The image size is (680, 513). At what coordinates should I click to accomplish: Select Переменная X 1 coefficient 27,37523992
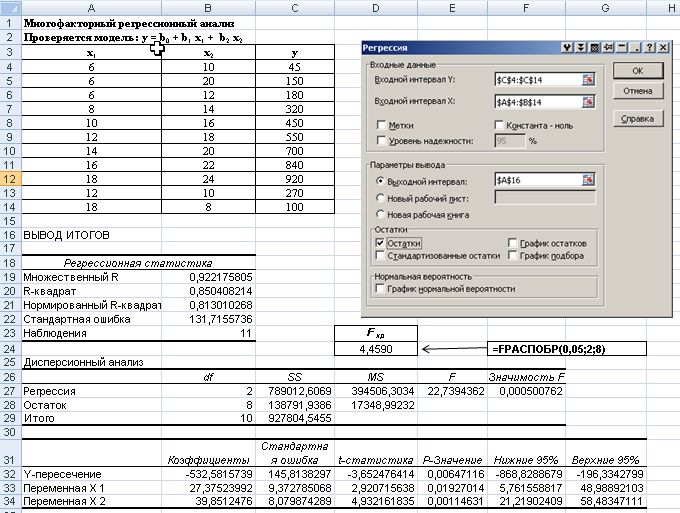pyautogui.click(x=208, y=488)
